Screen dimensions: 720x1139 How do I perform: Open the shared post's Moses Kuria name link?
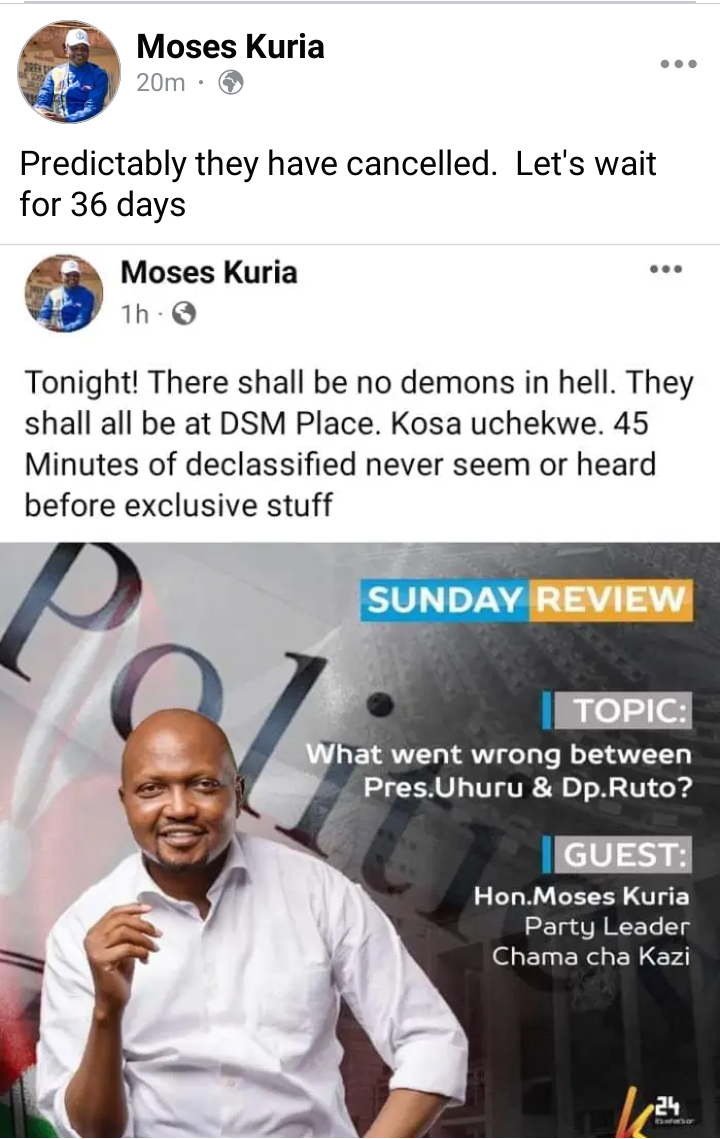[209, 272]
